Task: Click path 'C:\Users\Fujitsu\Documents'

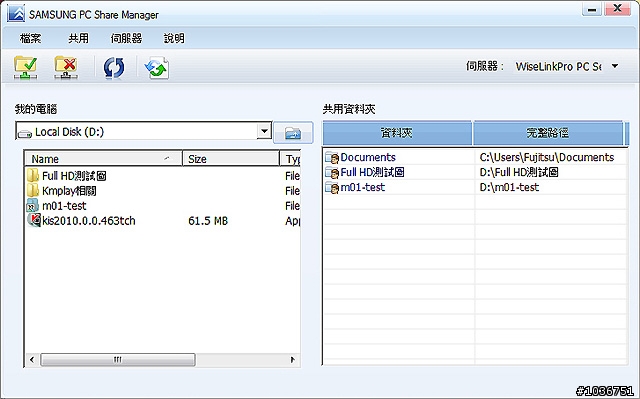Action: 547,157
